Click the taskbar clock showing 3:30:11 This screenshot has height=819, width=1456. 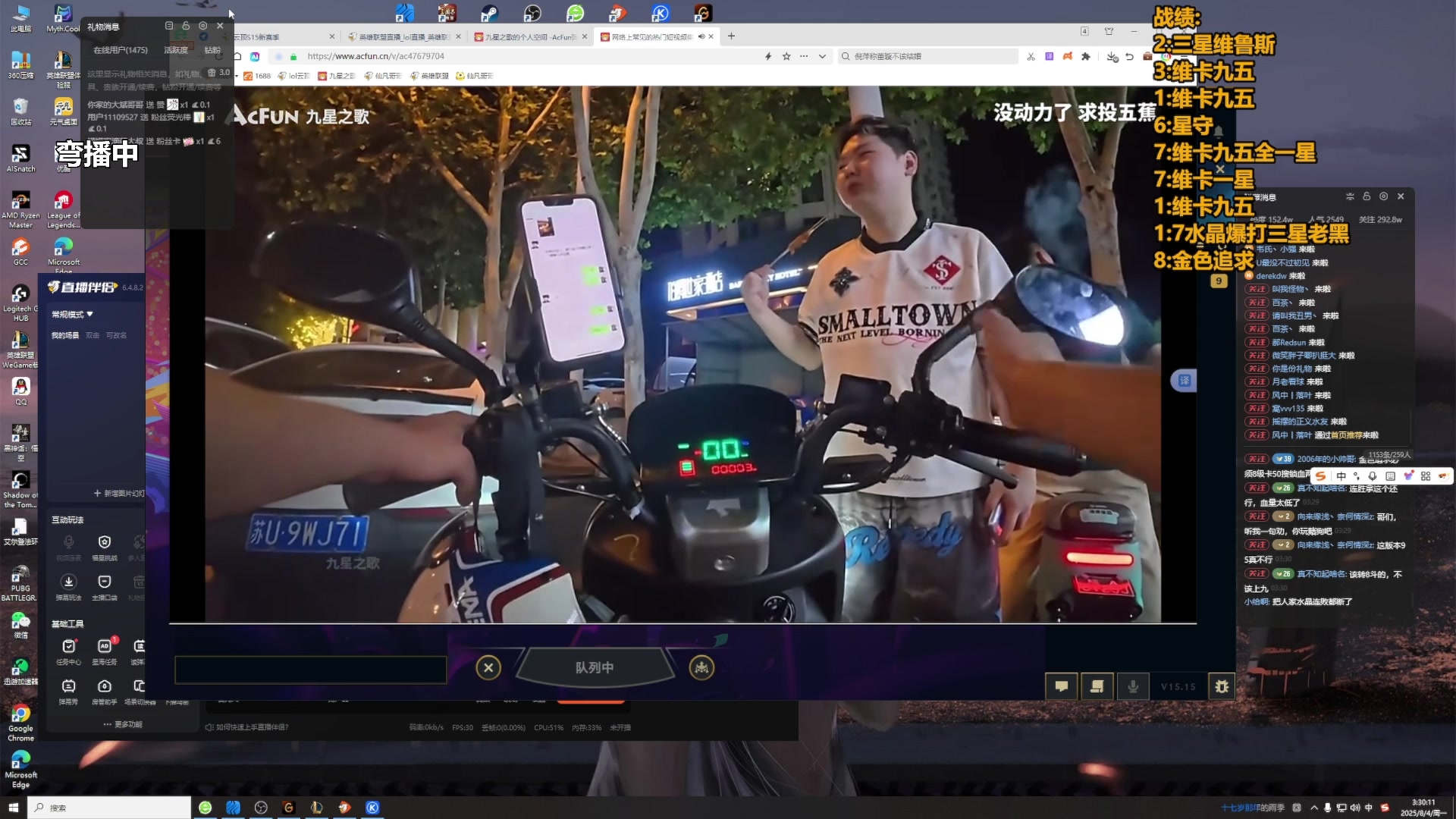click(1423, 808)
